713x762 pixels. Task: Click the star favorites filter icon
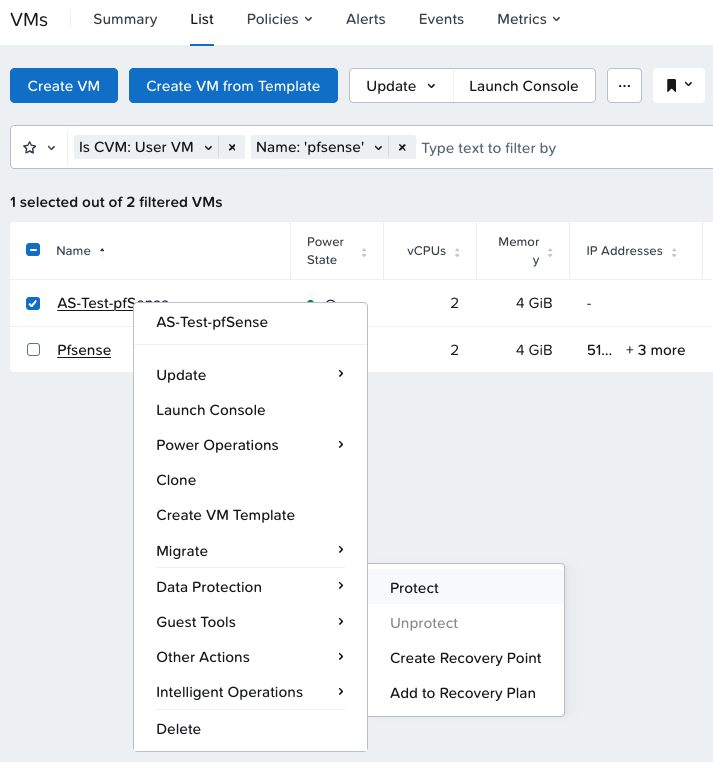30,147
